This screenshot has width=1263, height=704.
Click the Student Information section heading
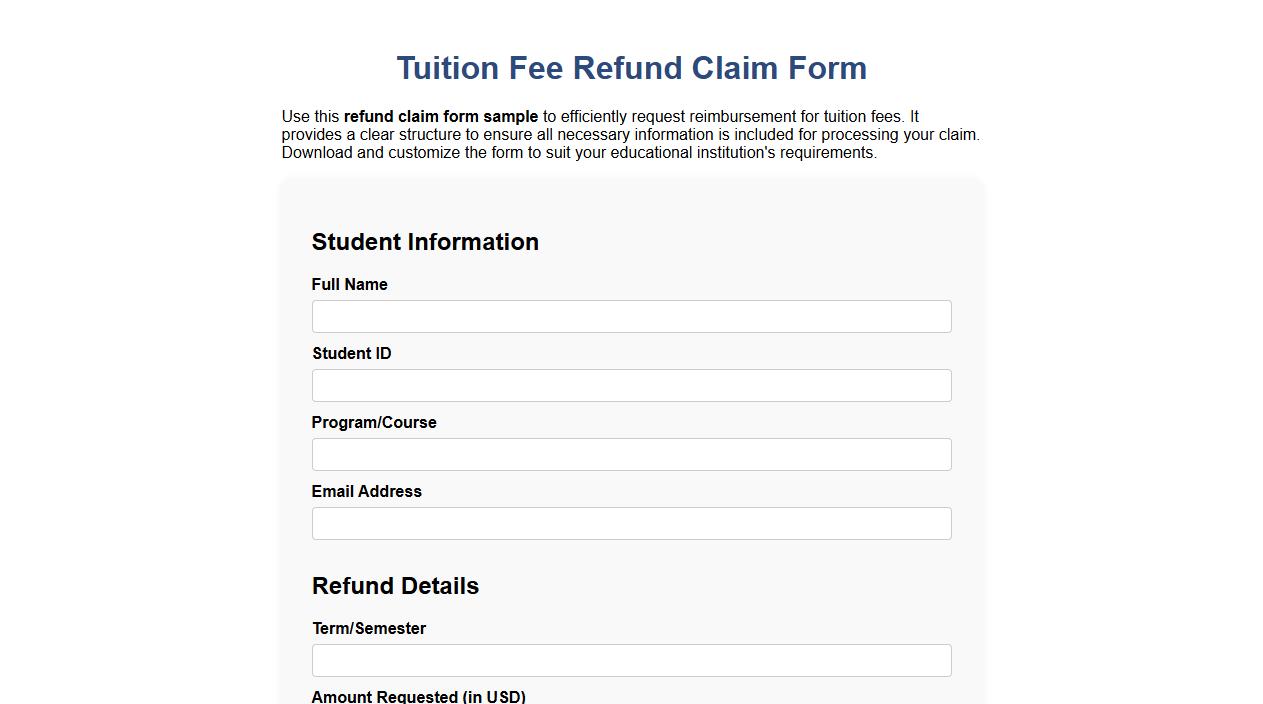coord(425,242)
